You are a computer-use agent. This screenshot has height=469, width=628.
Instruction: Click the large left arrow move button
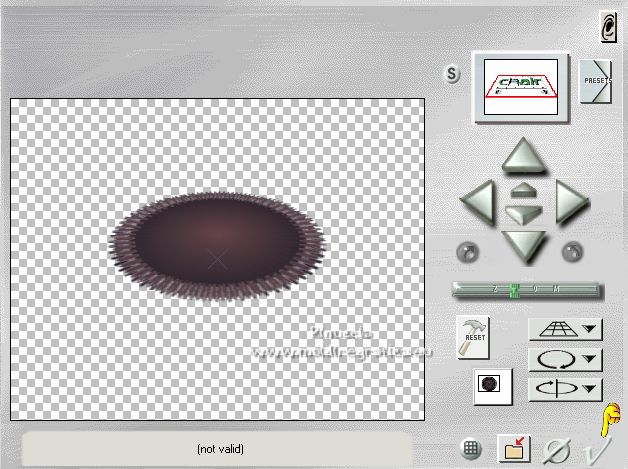pyautogui.click(x=479, y=202)
